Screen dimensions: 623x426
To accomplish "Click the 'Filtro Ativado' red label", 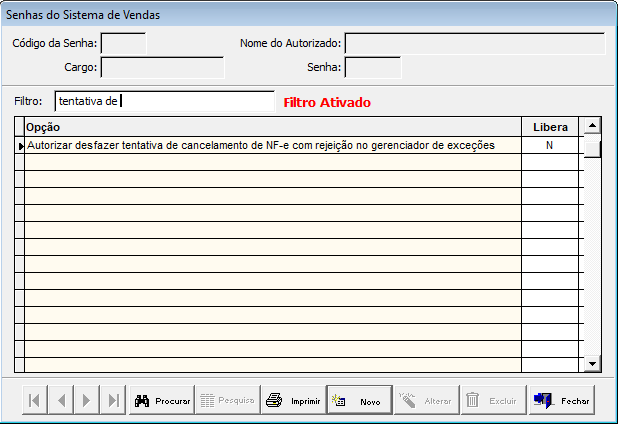I will point(327,103).
